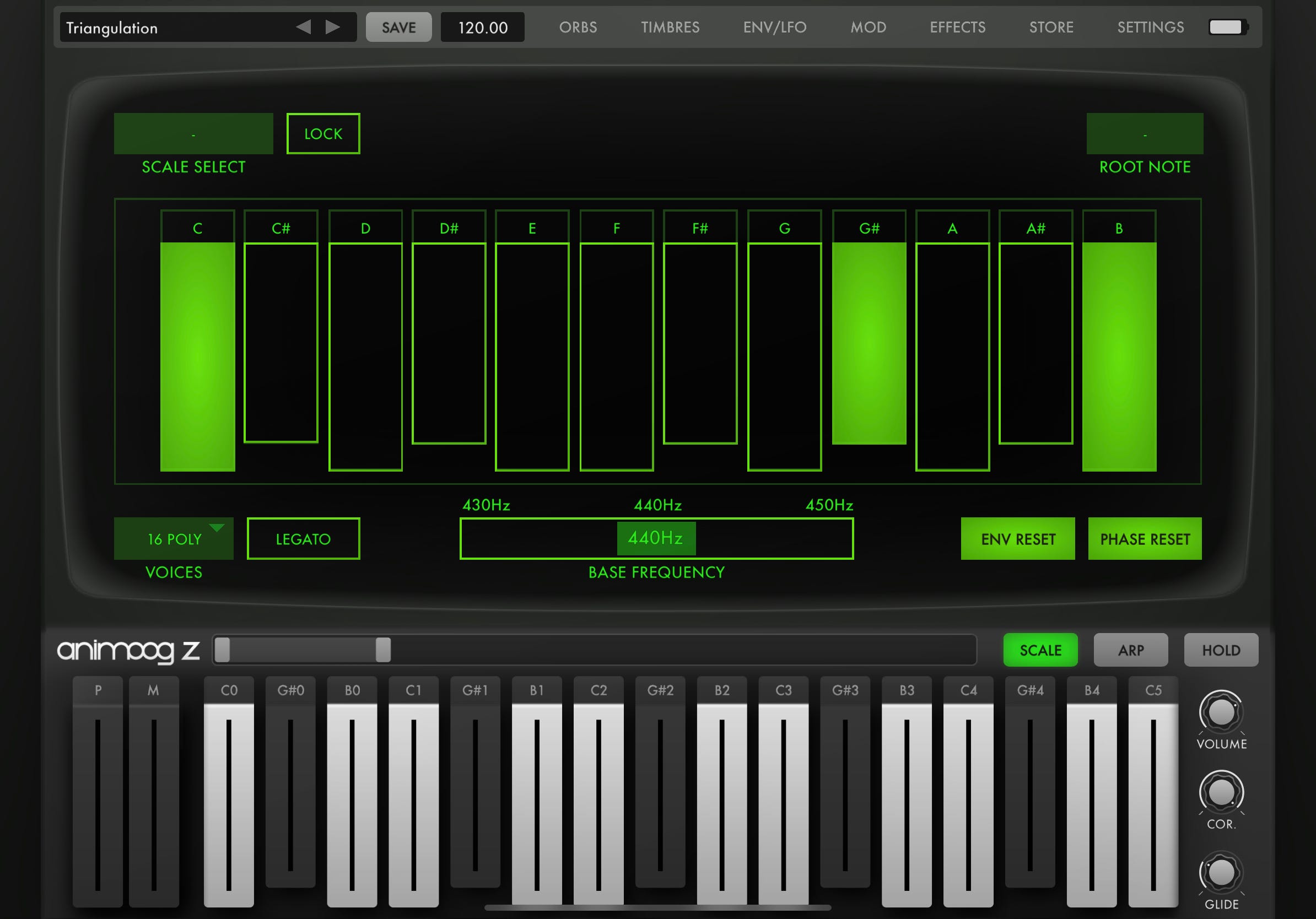Open the SETTINGS tab
Screen dimensions: 1316x919
coord(1150,27)
